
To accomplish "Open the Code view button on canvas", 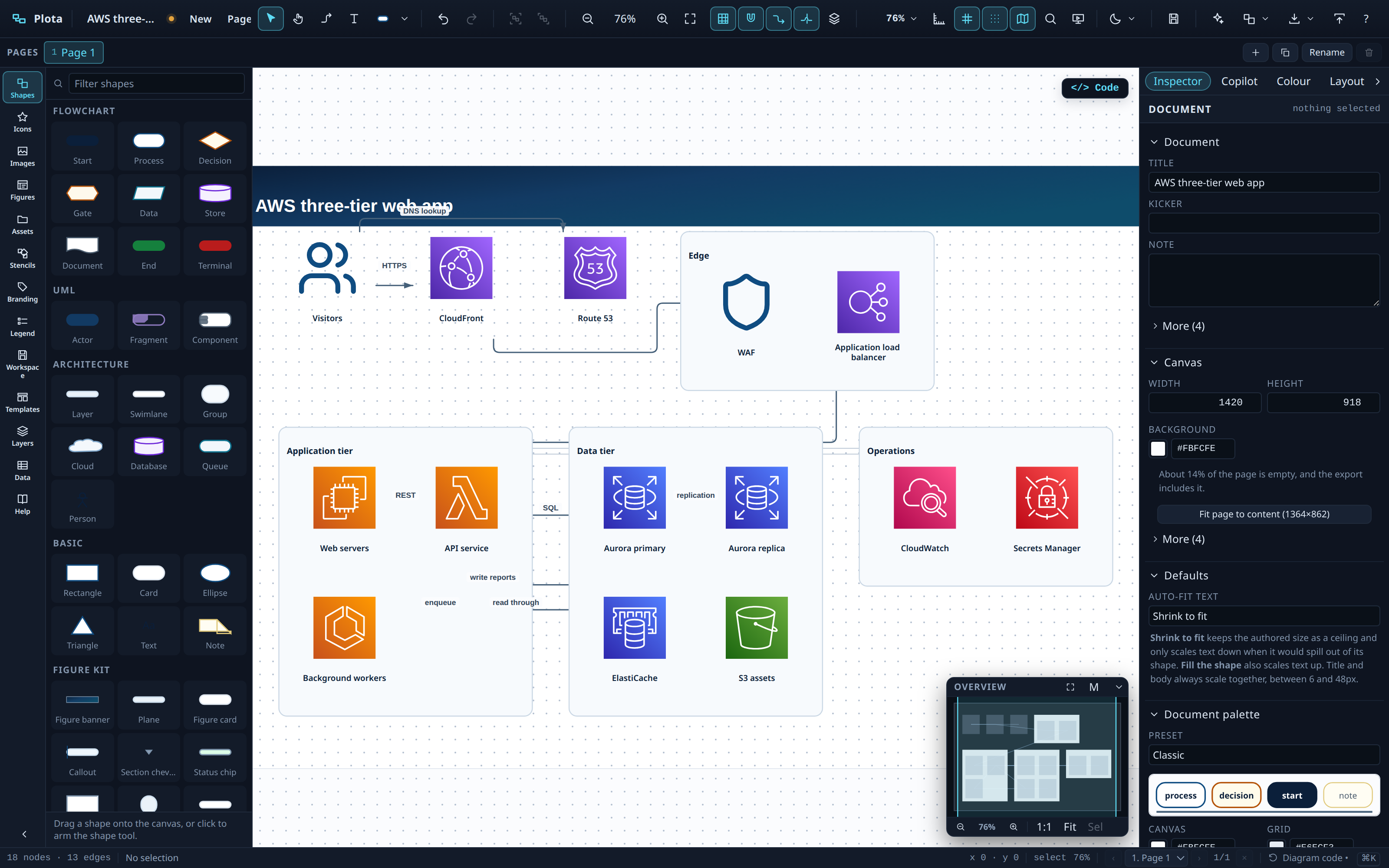I will pyautogui.click(x=1095, y=88).
